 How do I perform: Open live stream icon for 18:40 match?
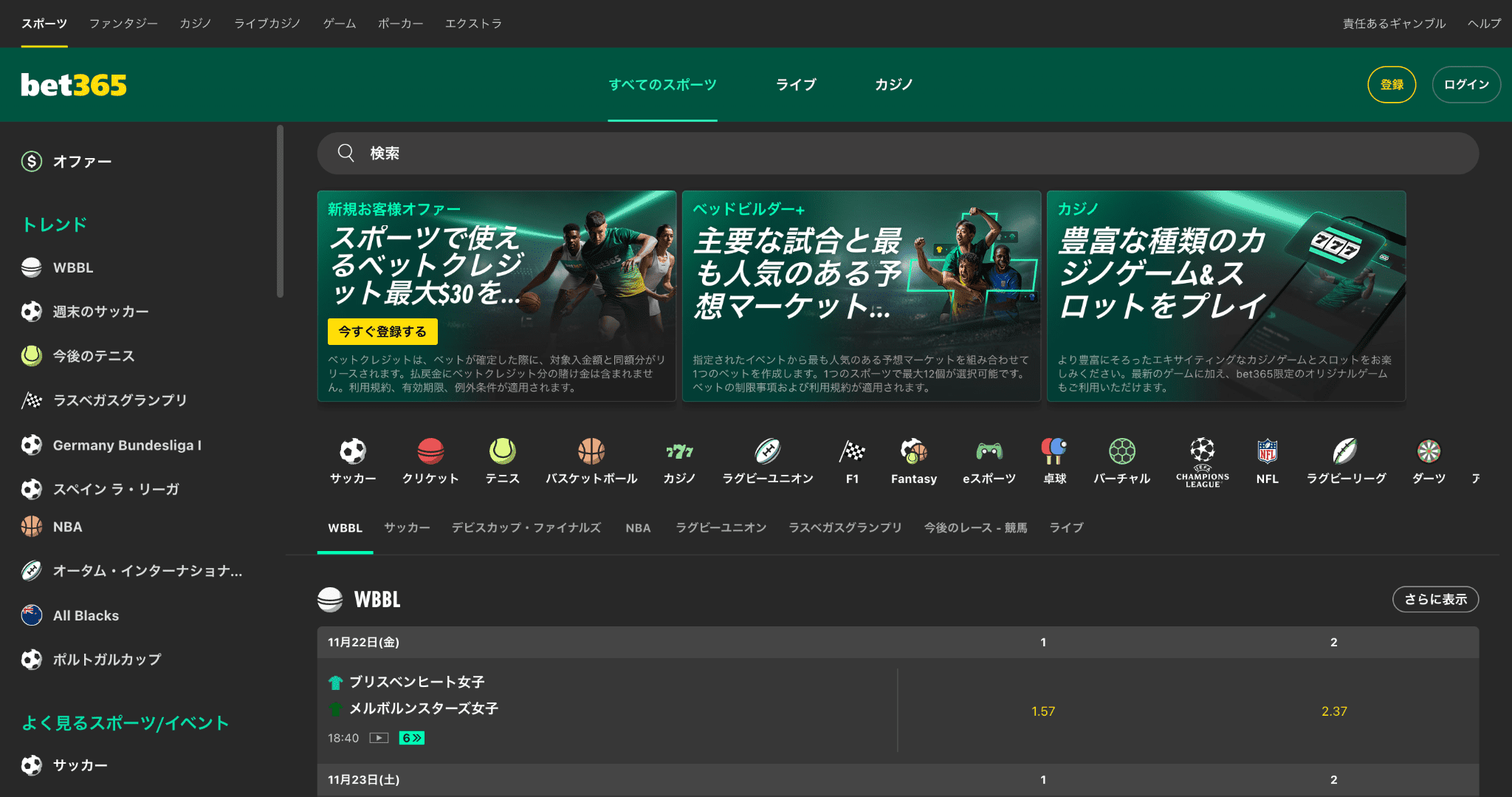pos(379,738)
